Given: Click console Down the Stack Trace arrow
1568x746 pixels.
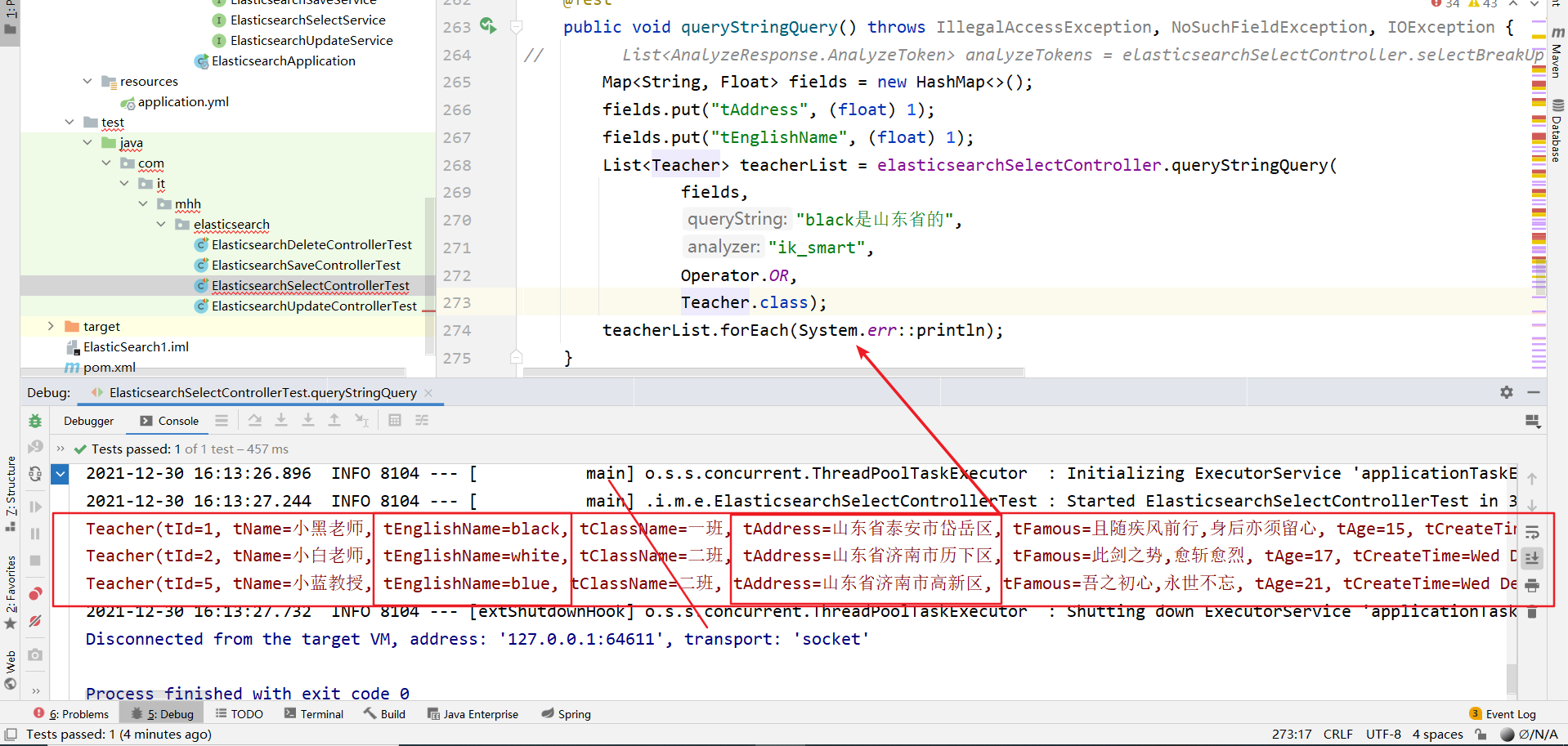Looking at the screenshot, I should pos(1533,505).
